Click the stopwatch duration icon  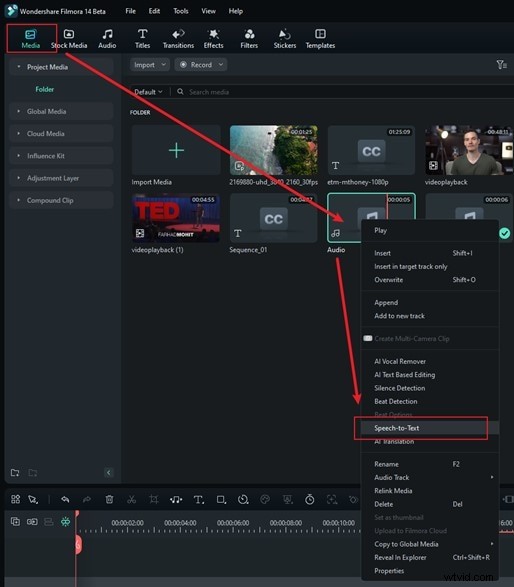(x=310, y=499)
